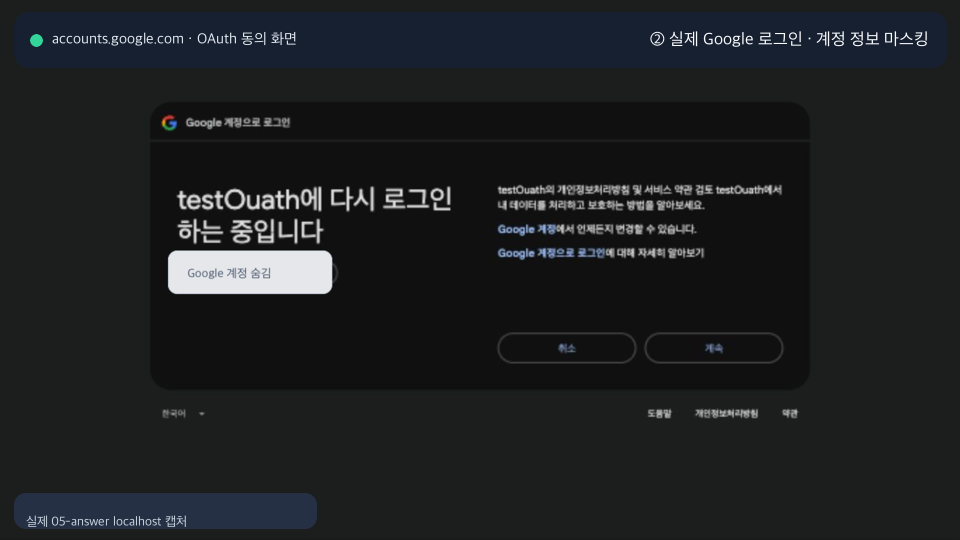Click the masked 'Google 계정 숨김' account chip
The image size is (960, 540).
(x=250, y=272)
